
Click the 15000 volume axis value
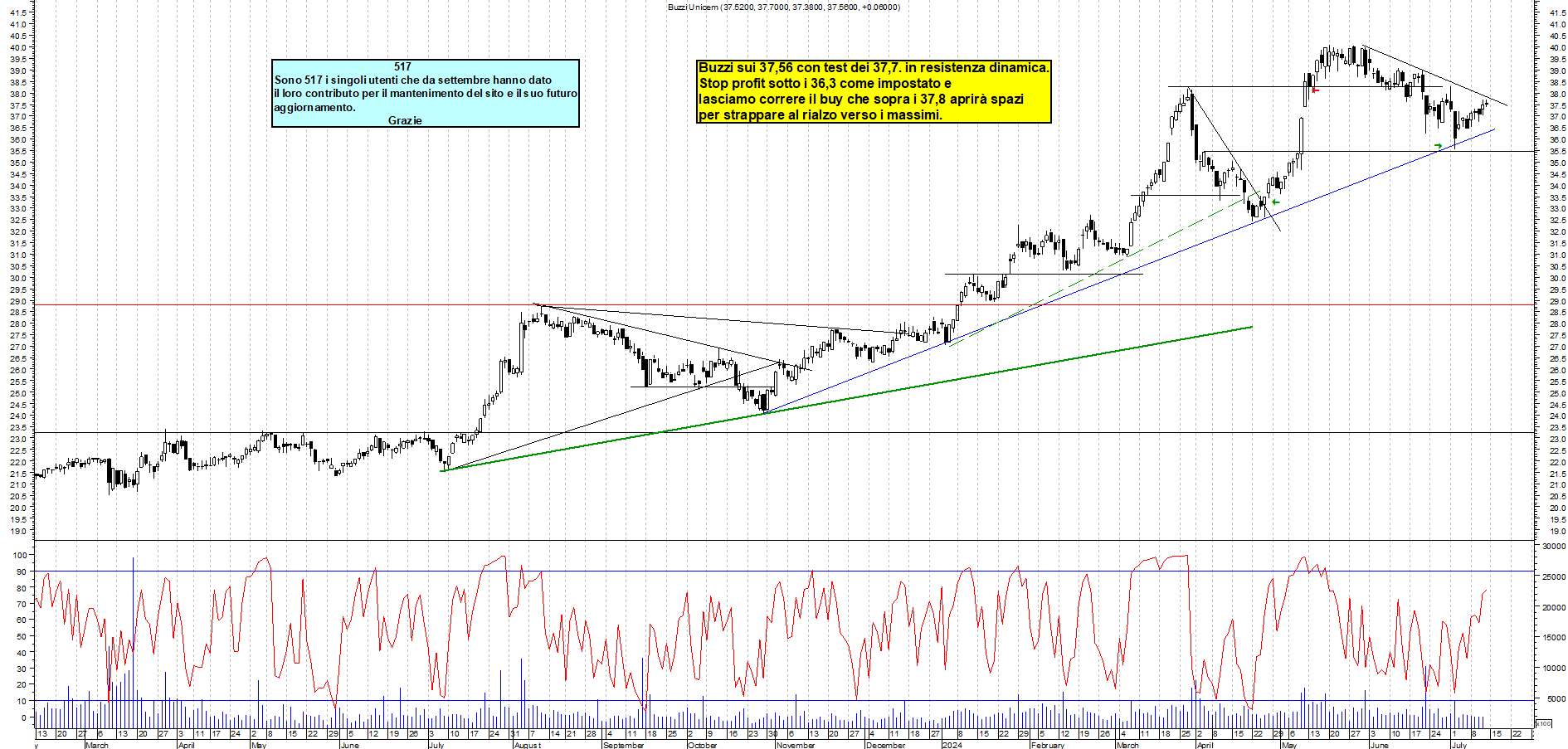(x=1554, y=637)
